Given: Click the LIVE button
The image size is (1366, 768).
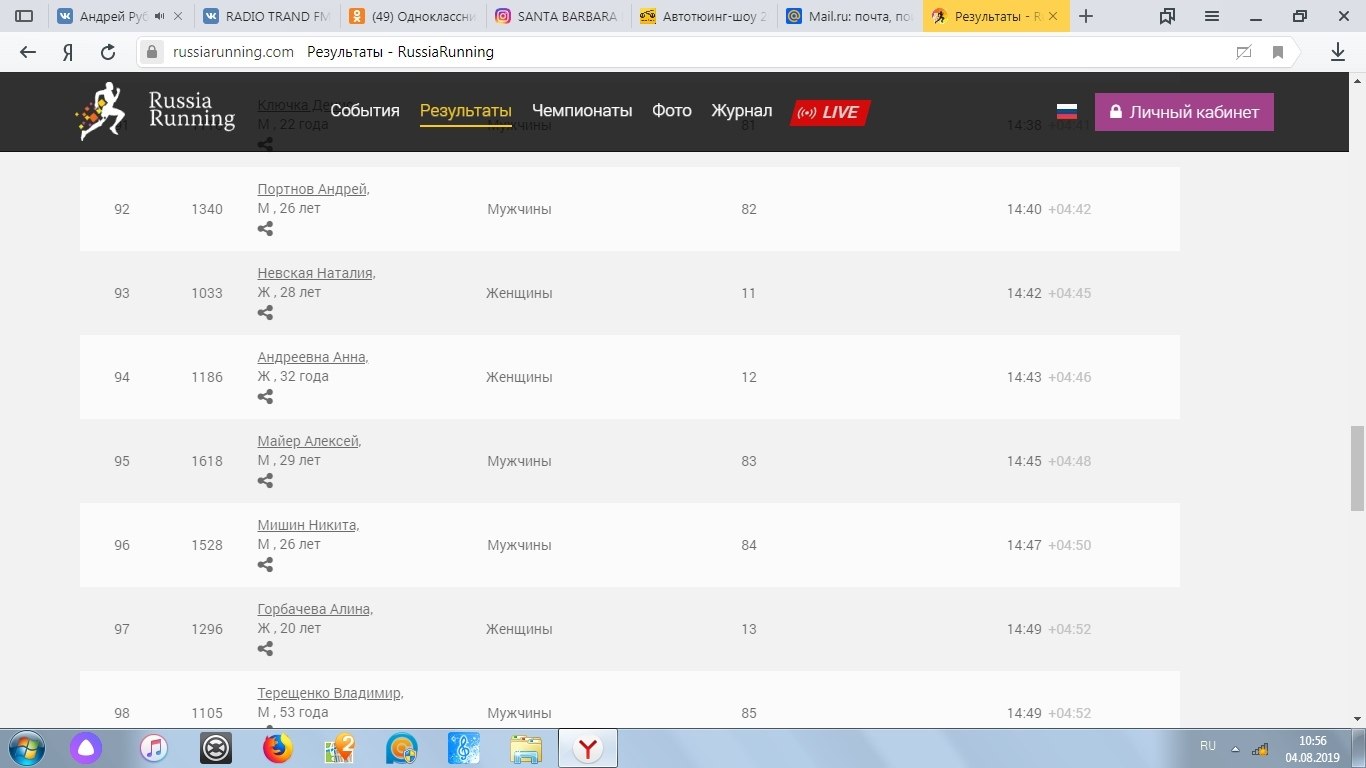Looking at the screenshot, I should 831,112.
